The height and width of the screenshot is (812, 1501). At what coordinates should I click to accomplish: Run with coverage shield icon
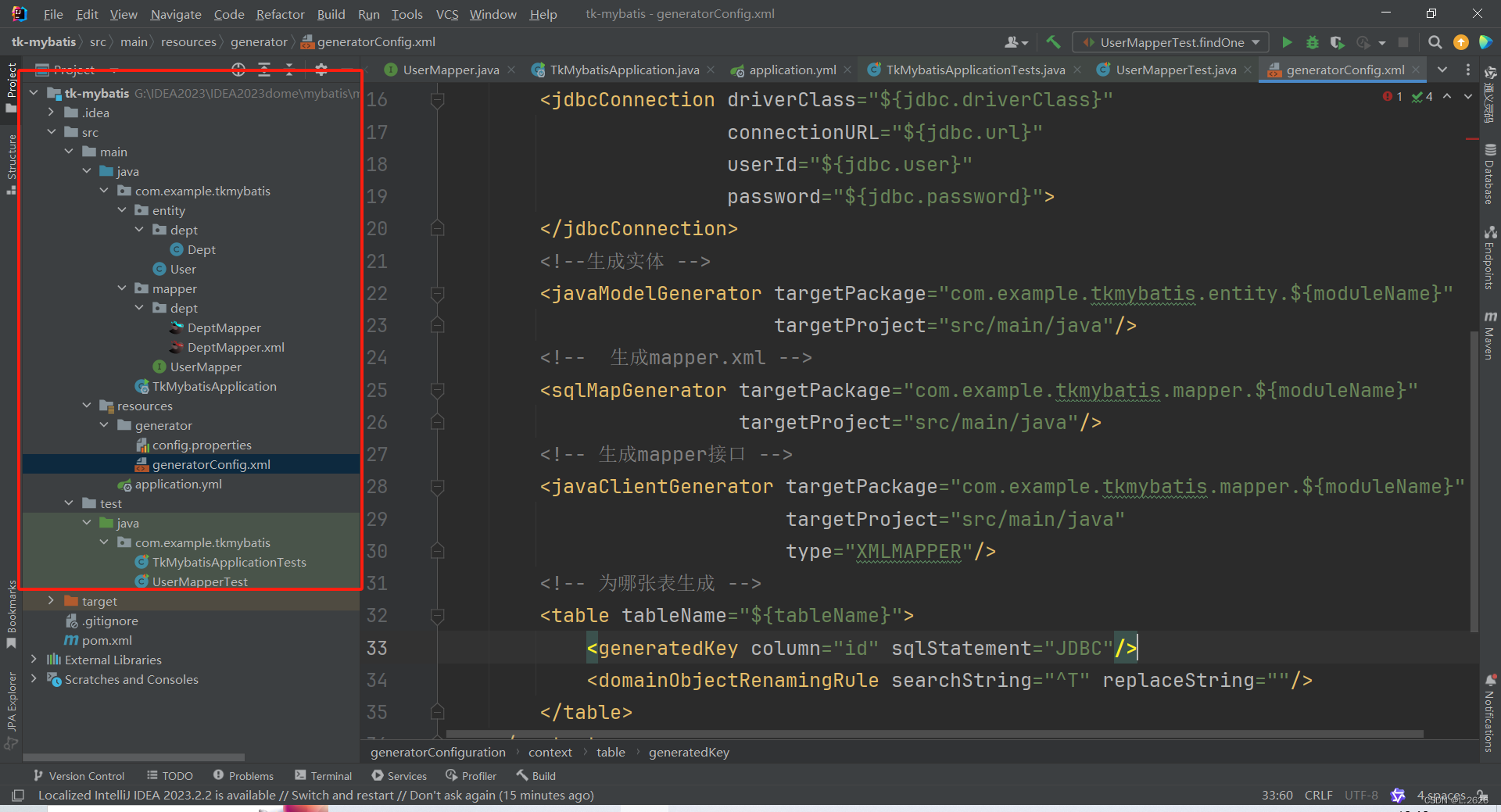click(1338, 42)
